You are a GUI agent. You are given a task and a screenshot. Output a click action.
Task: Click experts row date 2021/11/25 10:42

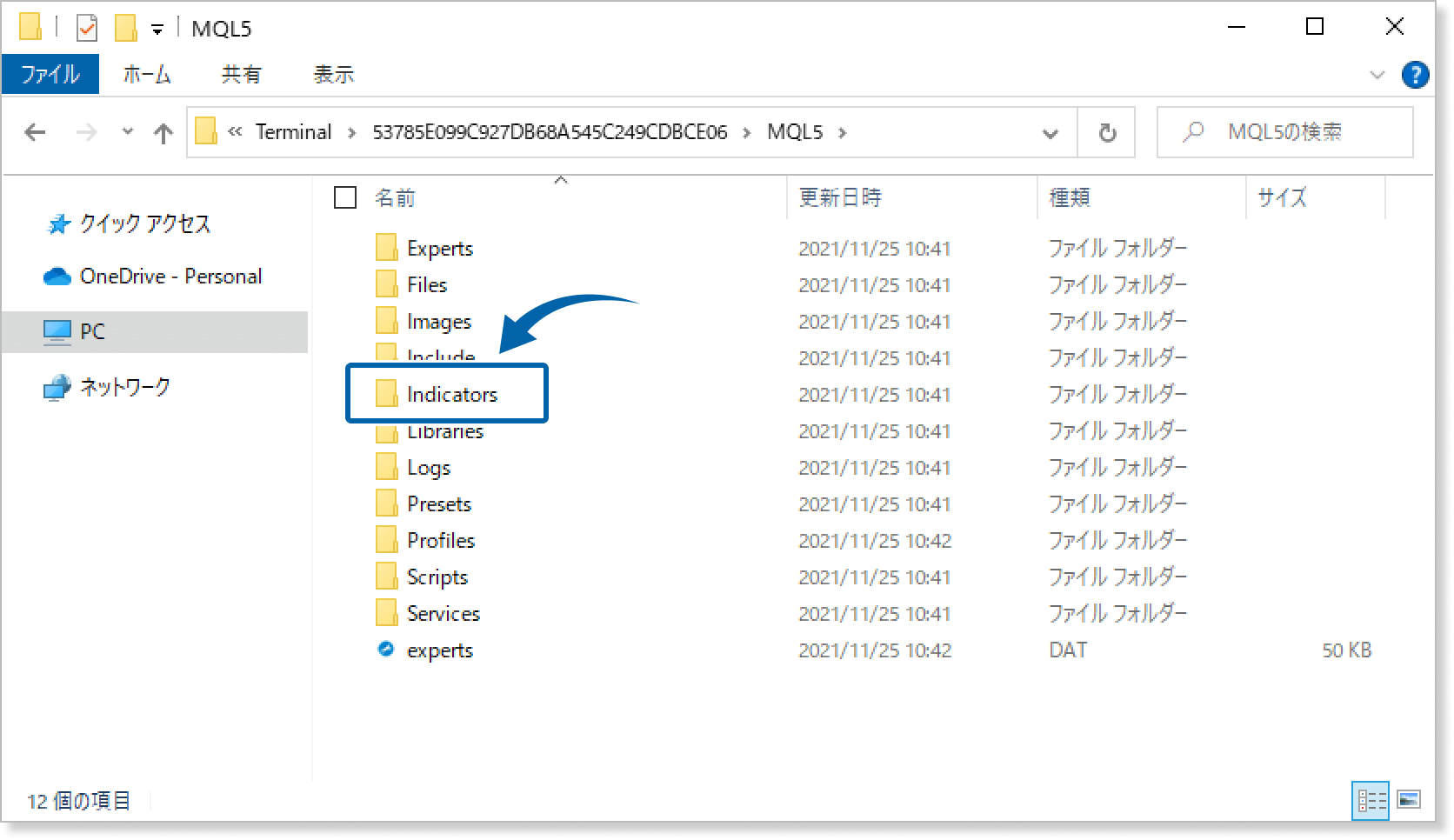[875, 650]
